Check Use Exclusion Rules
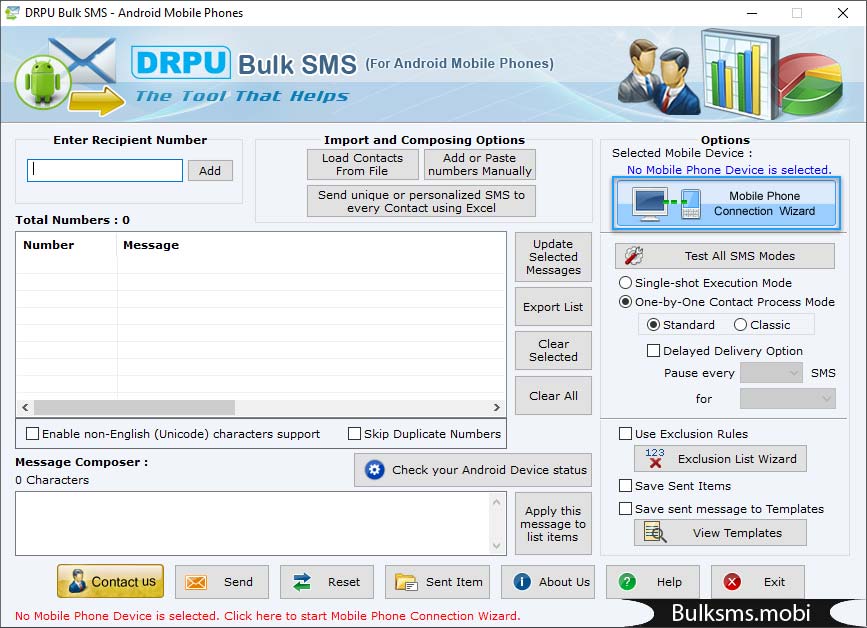Image resolution: width=867 pixels, height=628 pixels. (x=625, y=434)
